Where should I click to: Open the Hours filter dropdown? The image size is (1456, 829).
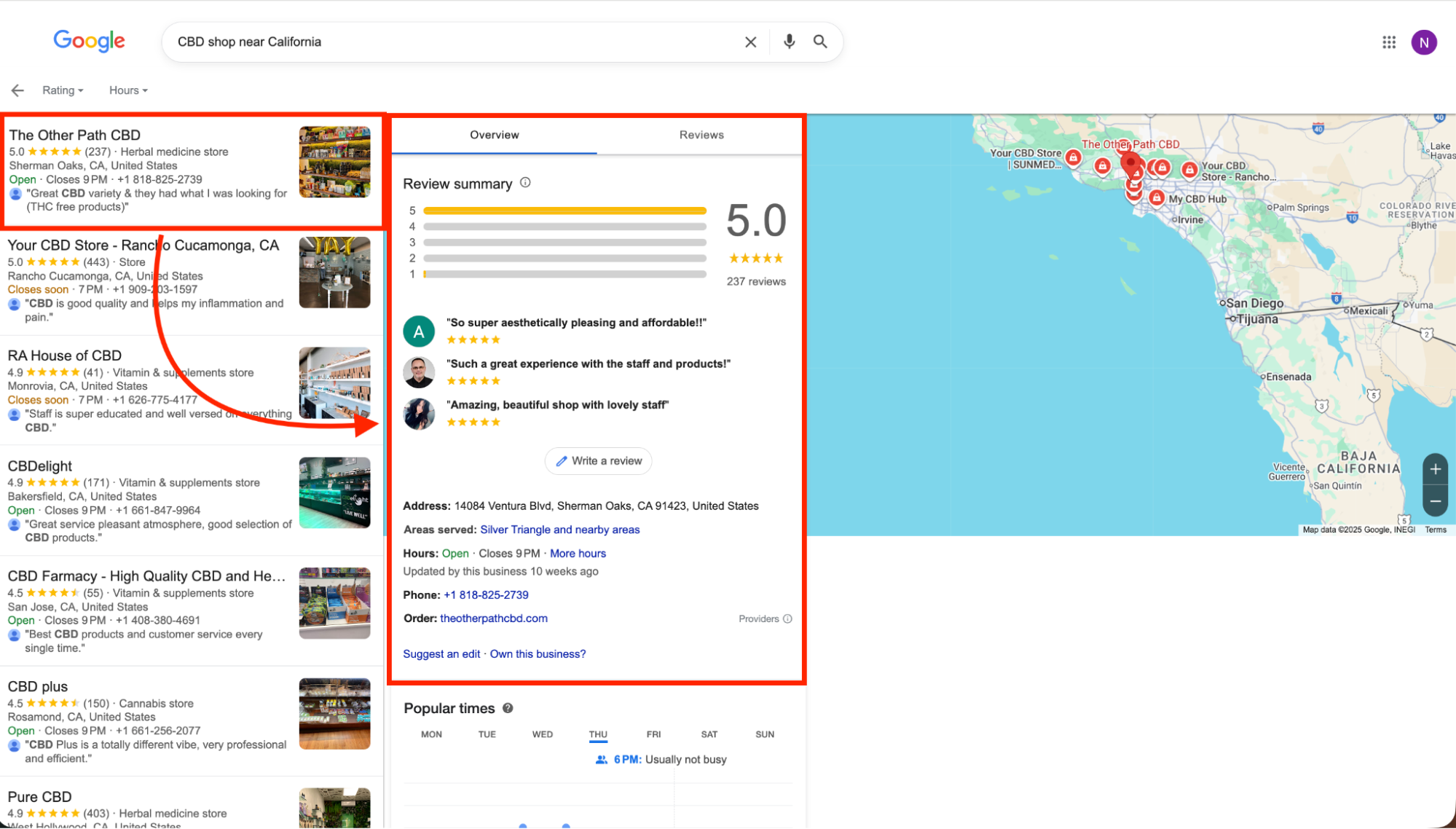tap(127, 90)
